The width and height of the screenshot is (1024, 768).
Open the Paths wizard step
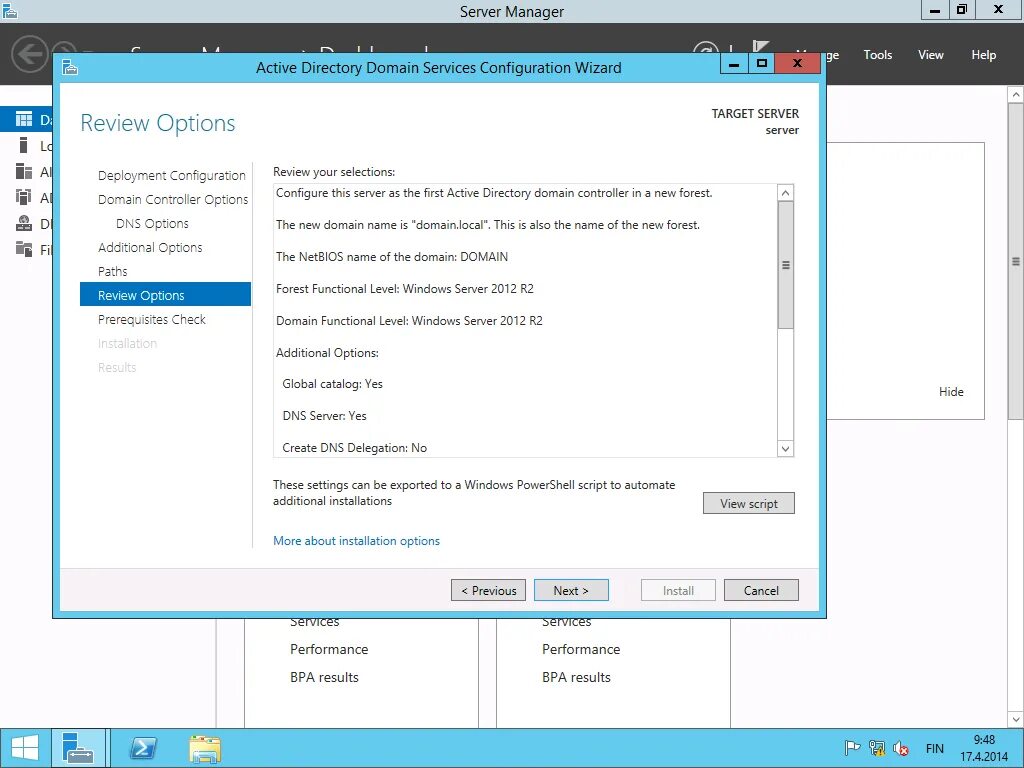[112, 271]
